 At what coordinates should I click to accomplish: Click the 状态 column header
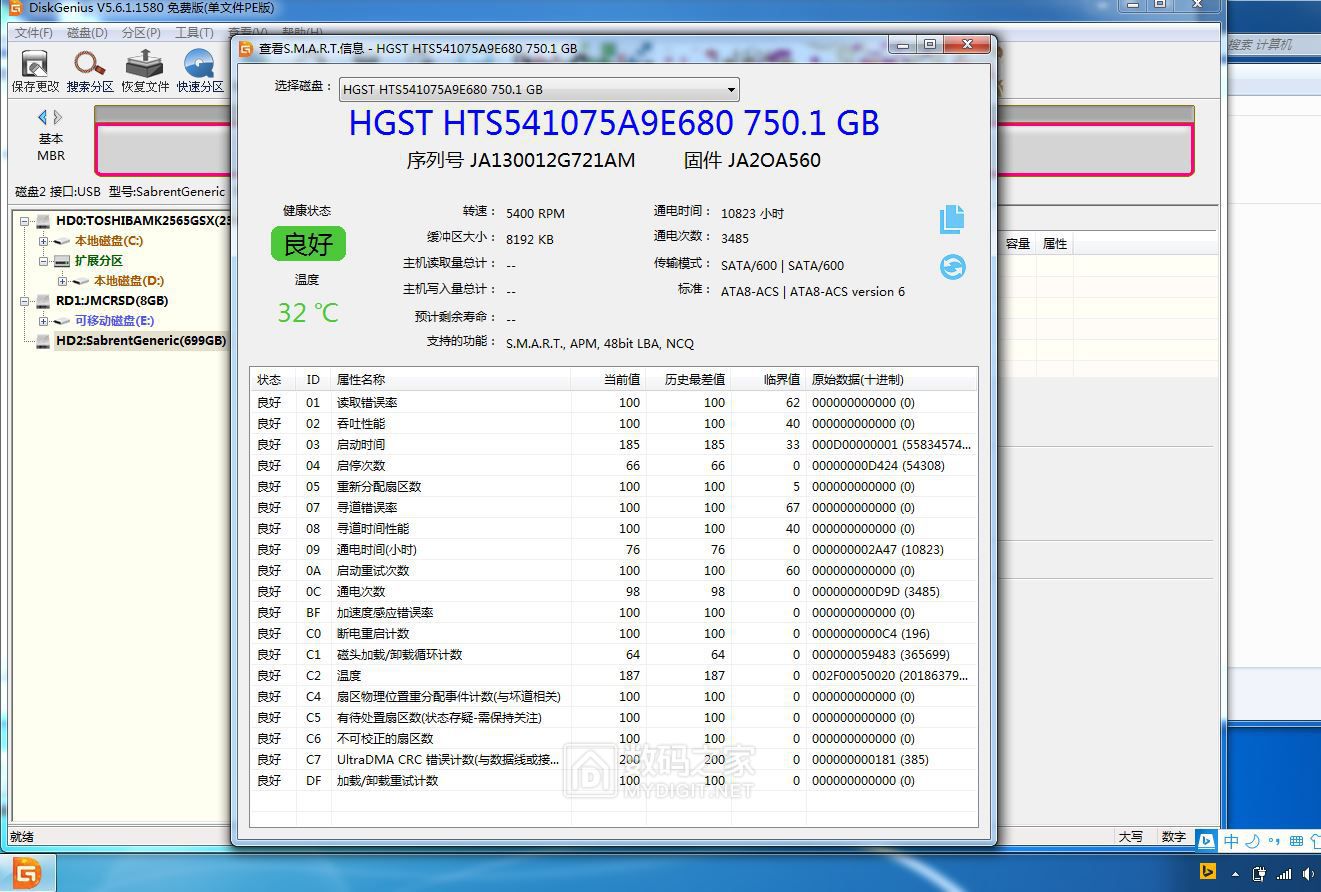click(x=270, y=380)
